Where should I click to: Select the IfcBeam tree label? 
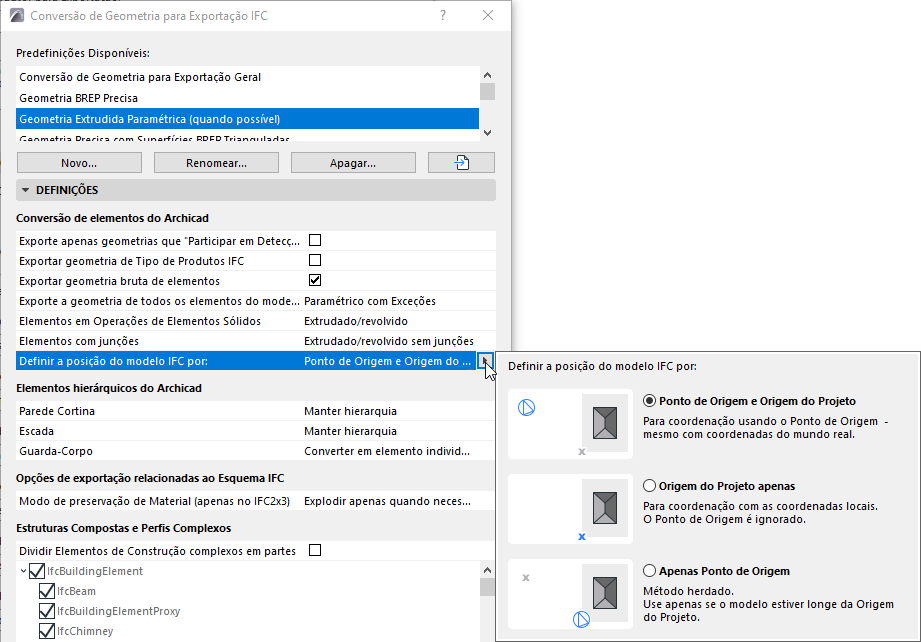pyautogui.click(x=76, y=591)
